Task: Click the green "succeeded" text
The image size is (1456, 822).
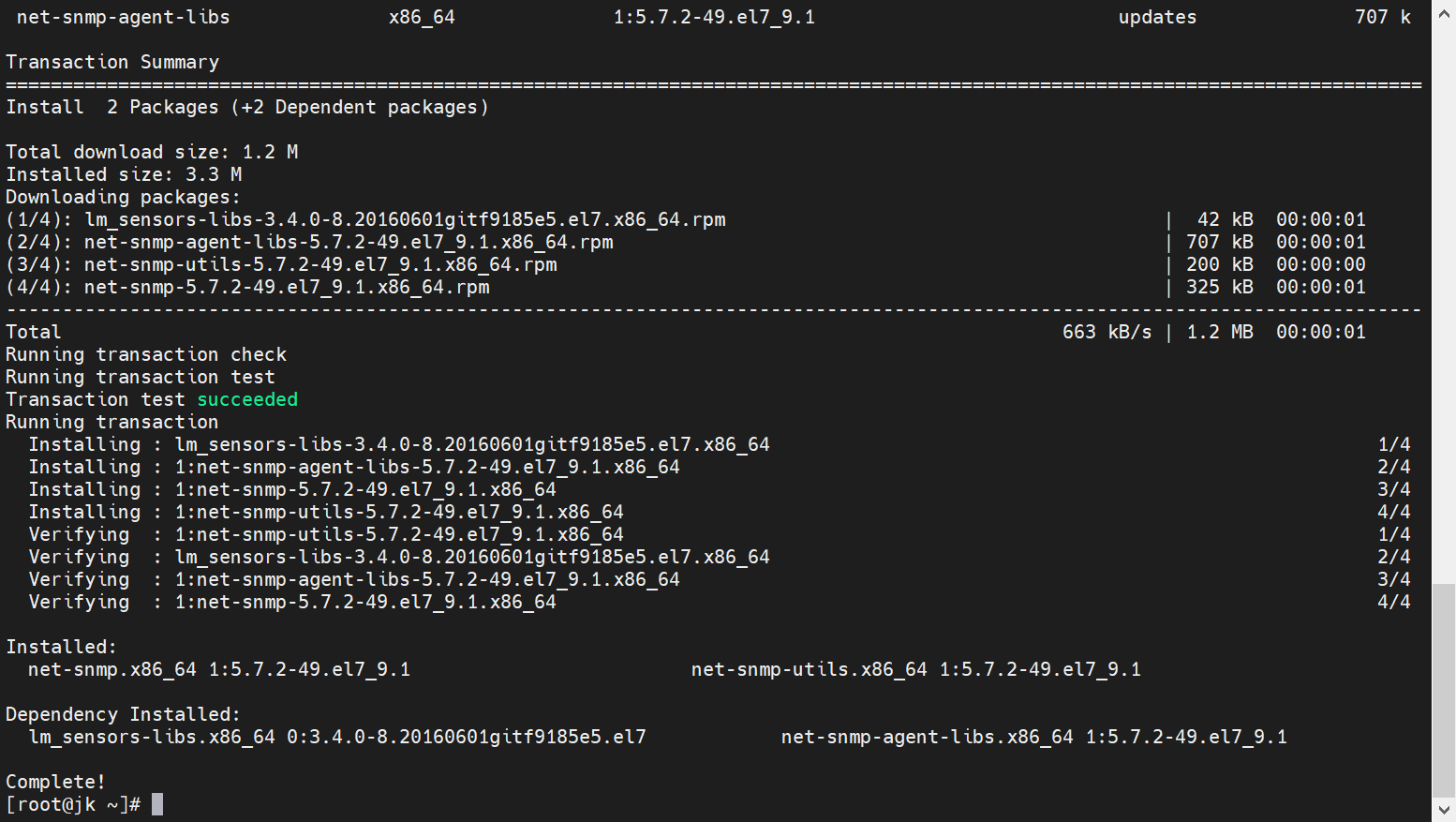Action: click(x=247, y=399)
